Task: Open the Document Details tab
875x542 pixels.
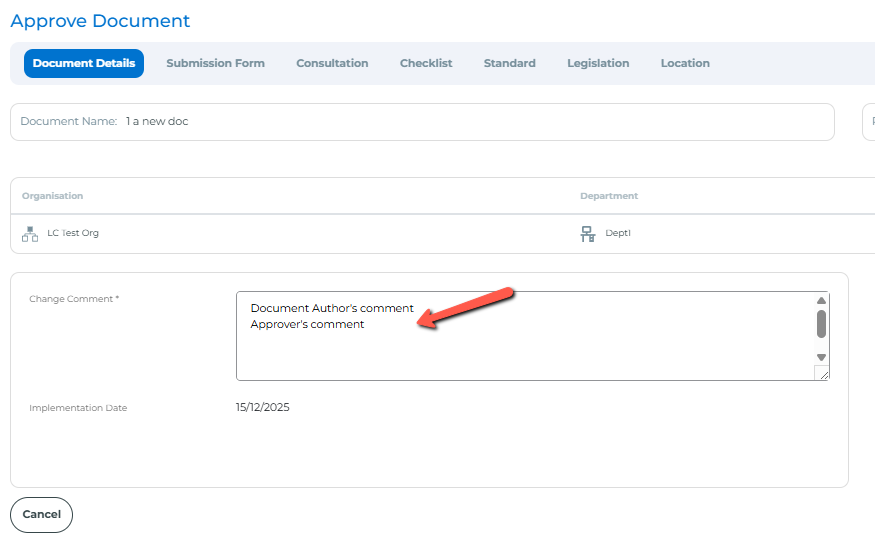Action: [x=84, y=63]
